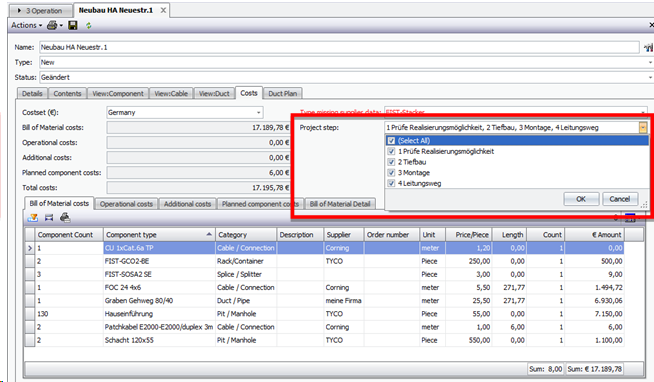Click the sort arrow in Component type header
This screenshot has height=382, width=654.
tap(209, 234)
